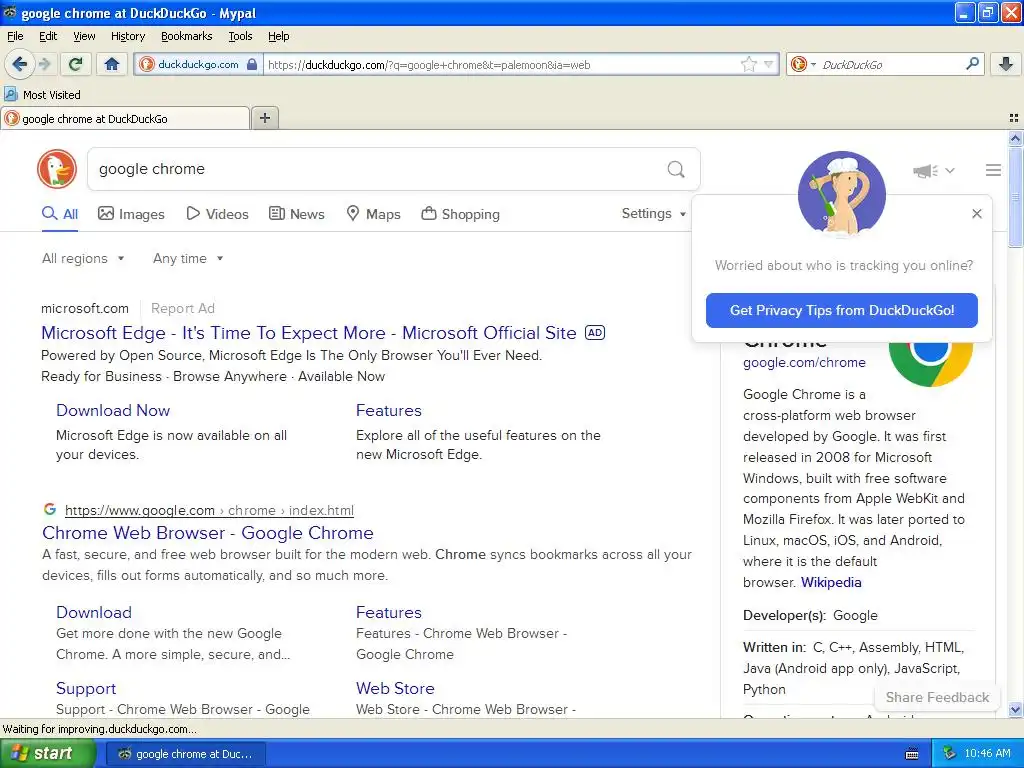
Task: Click the page vertical scrollbar thumb
Action: coord(1015,197)
